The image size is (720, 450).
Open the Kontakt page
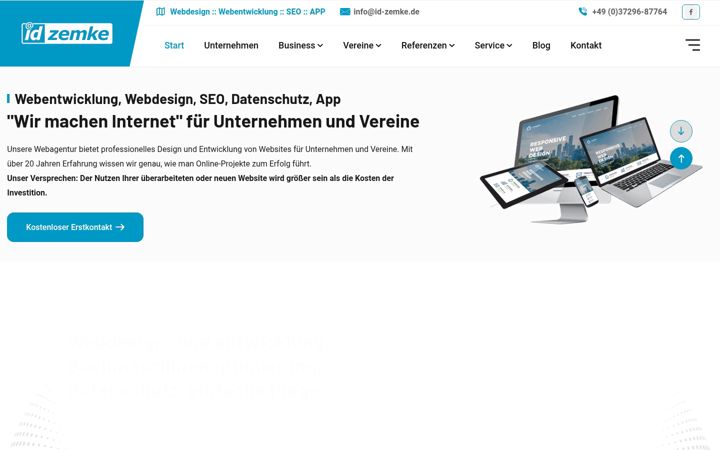click(x=586, y=45)
